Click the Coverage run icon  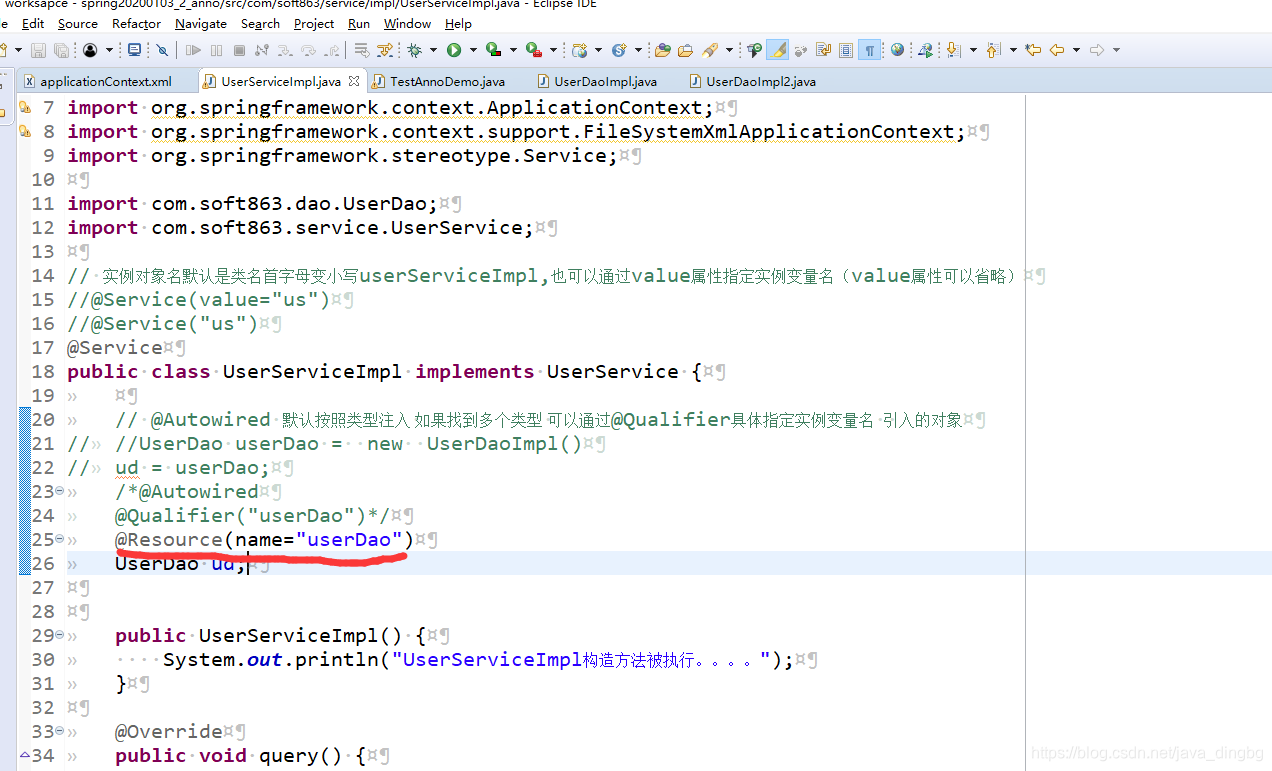pos(491,50)
